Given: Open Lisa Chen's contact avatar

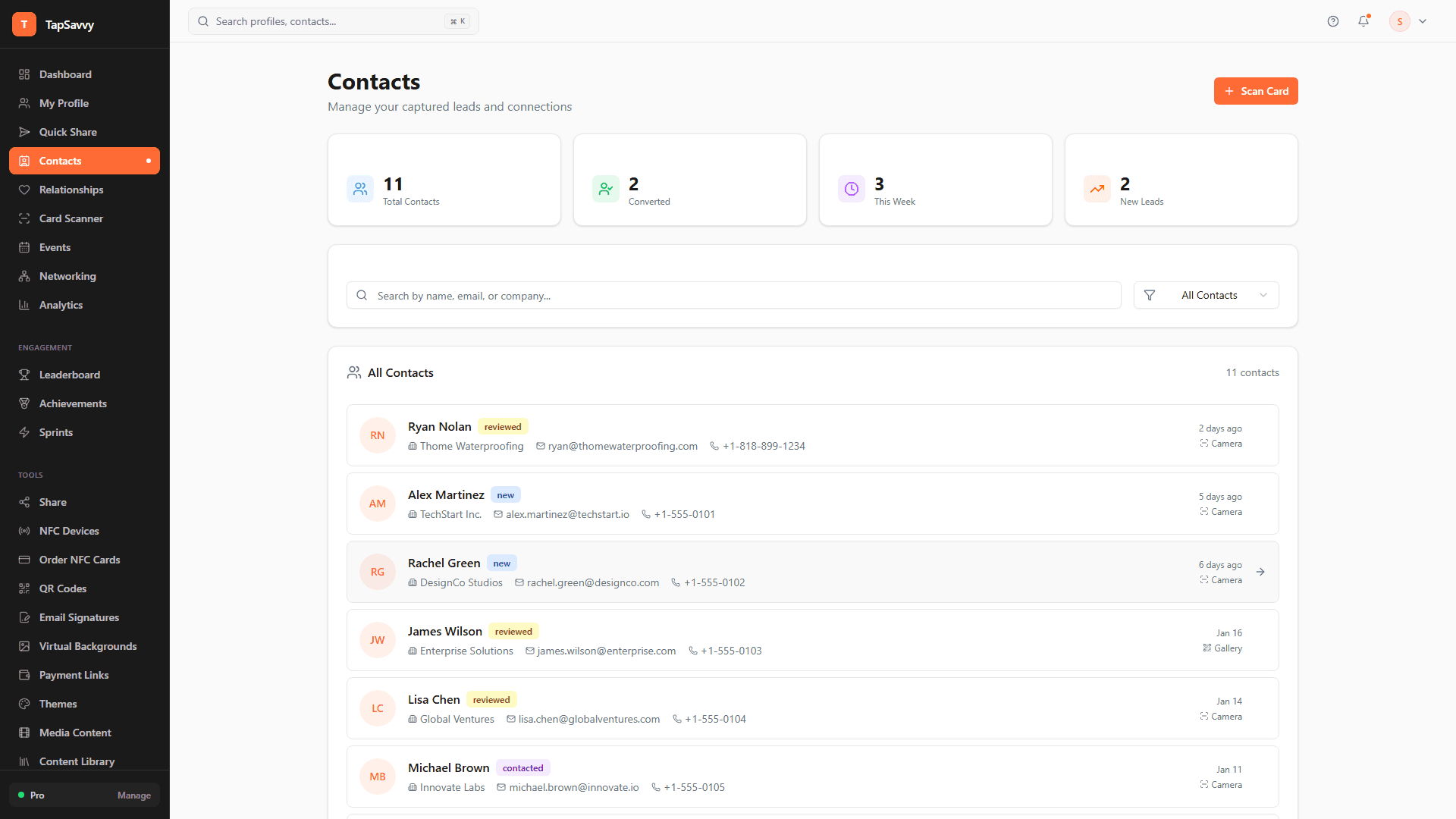Looking at the screenshot, I should pos(377,708).
